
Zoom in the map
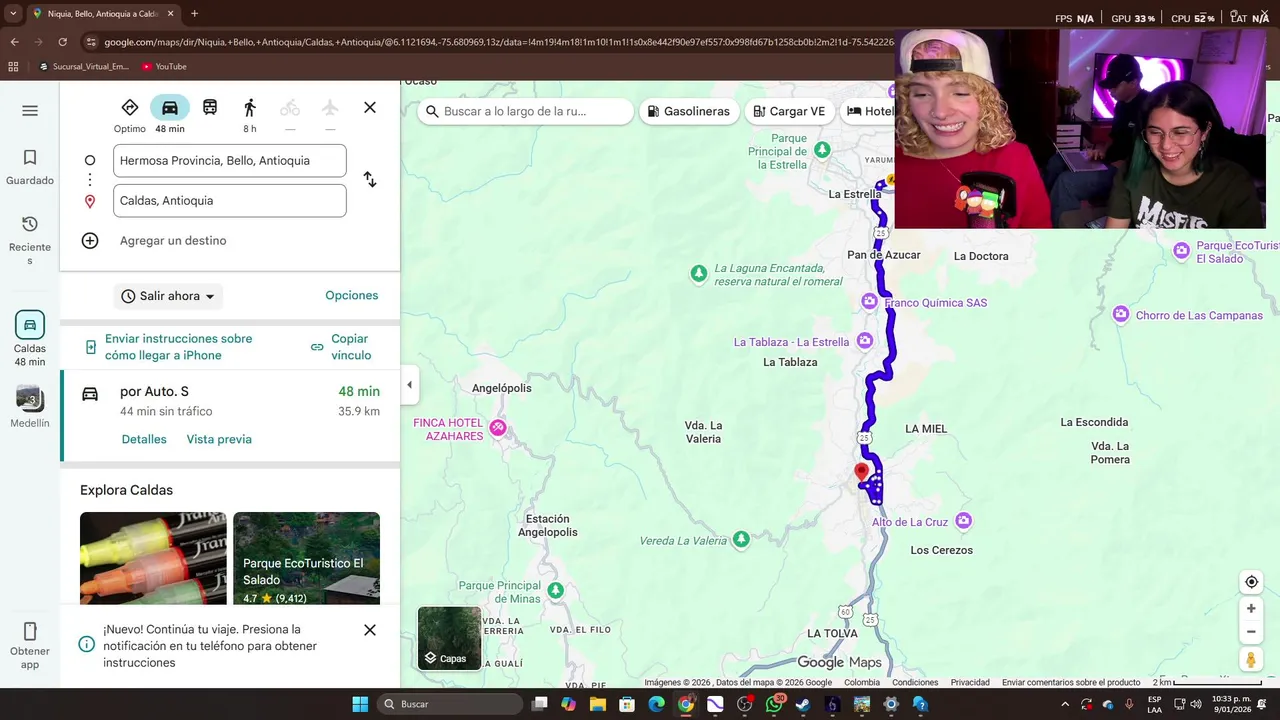[1251, 608]
